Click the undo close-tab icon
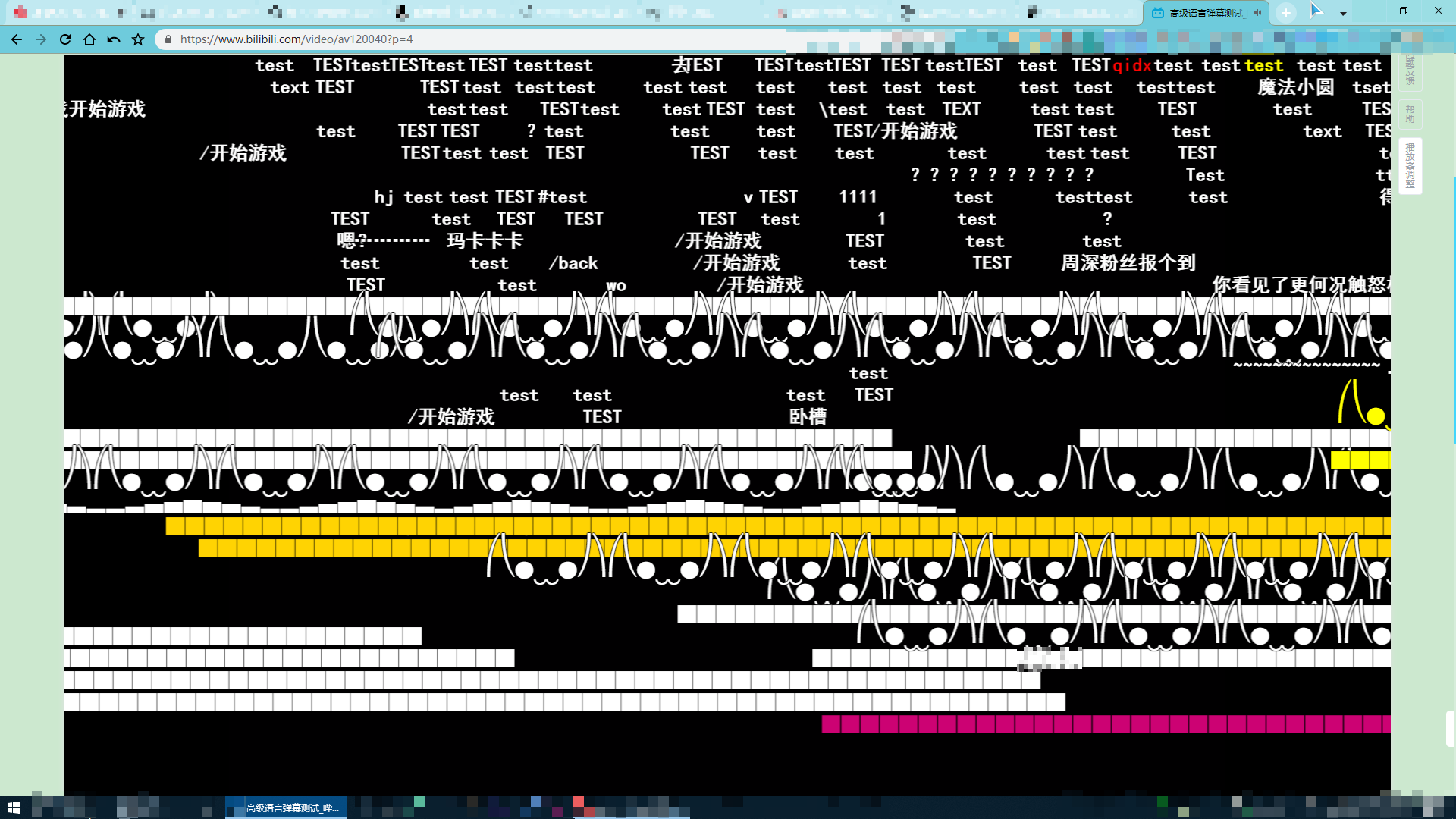Image resolution: width=1456 pixels, height=819 pixels. [114, 39]
